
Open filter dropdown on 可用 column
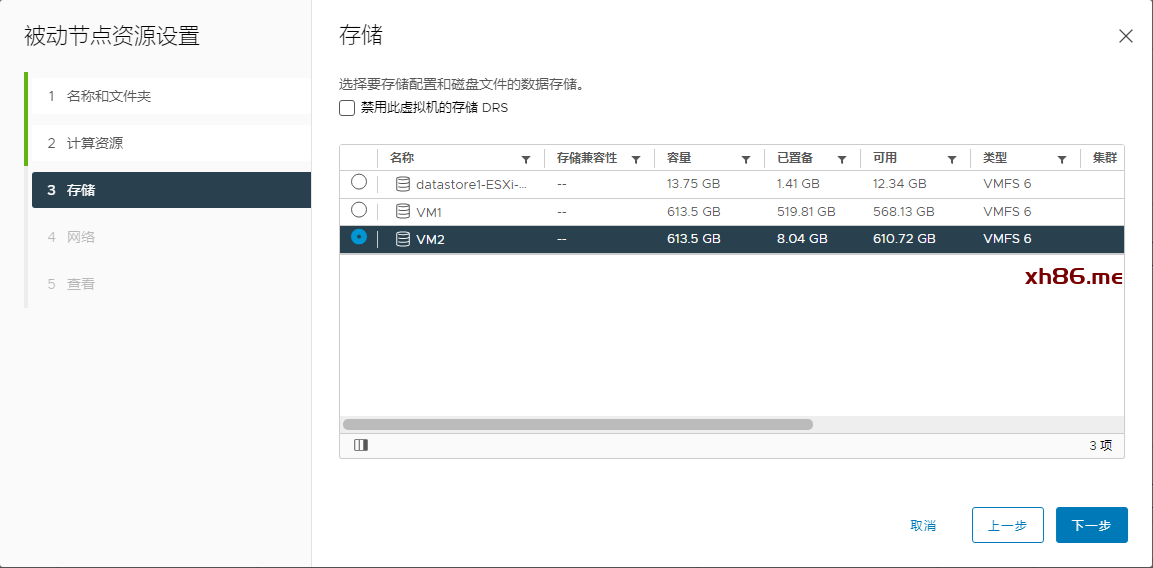952,159
